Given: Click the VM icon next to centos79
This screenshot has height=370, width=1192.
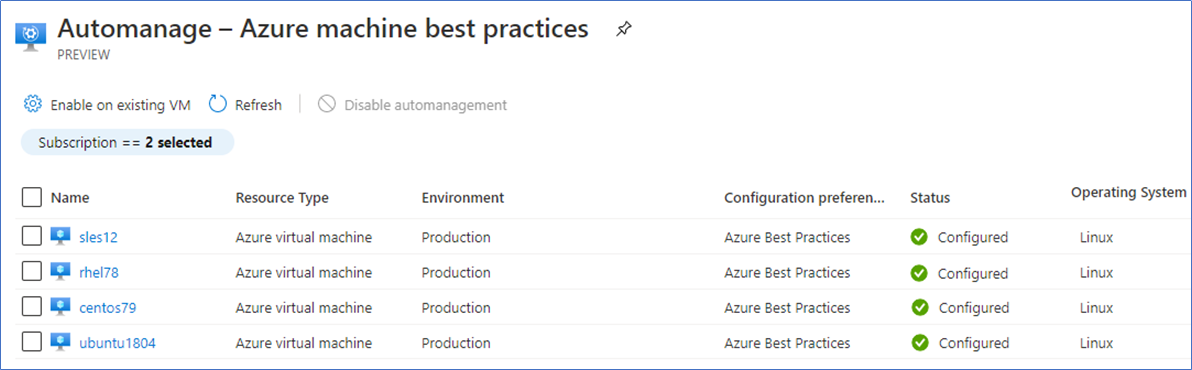Looking at the screenshot, I should click(x=61, y=308).
